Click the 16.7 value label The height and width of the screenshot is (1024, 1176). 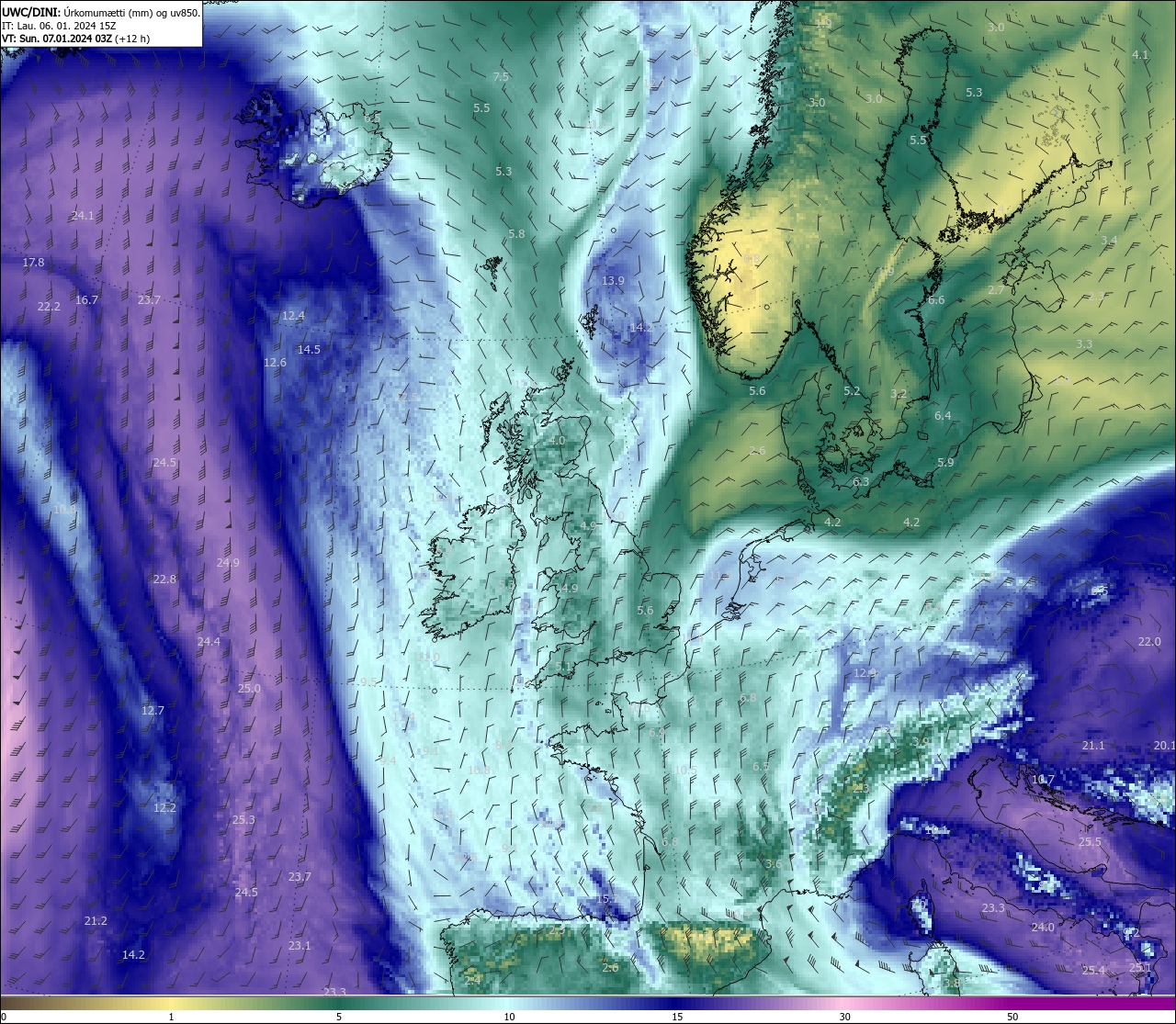click(86, 299)
